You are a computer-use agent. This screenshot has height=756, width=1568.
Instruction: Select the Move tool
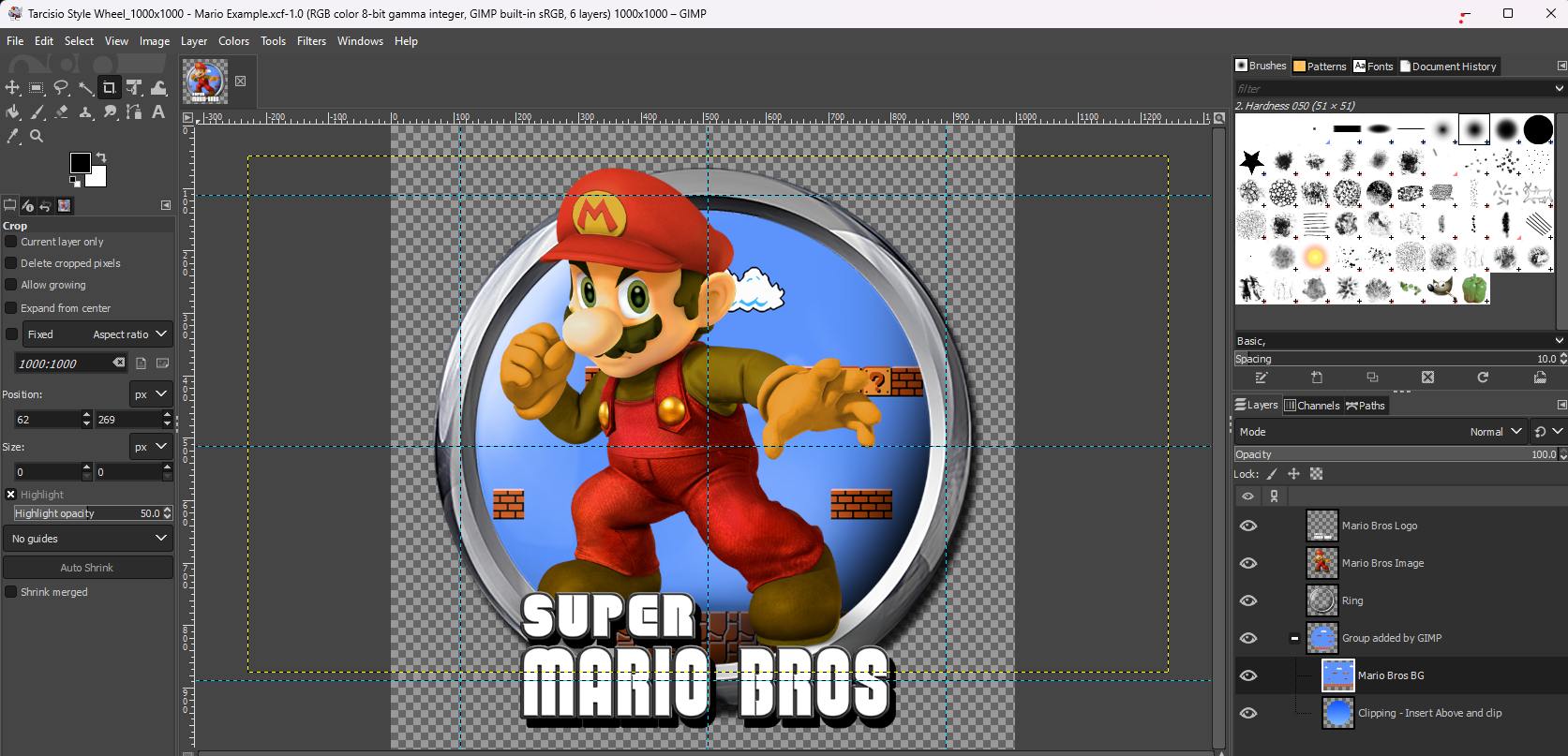tap(12, 87)
